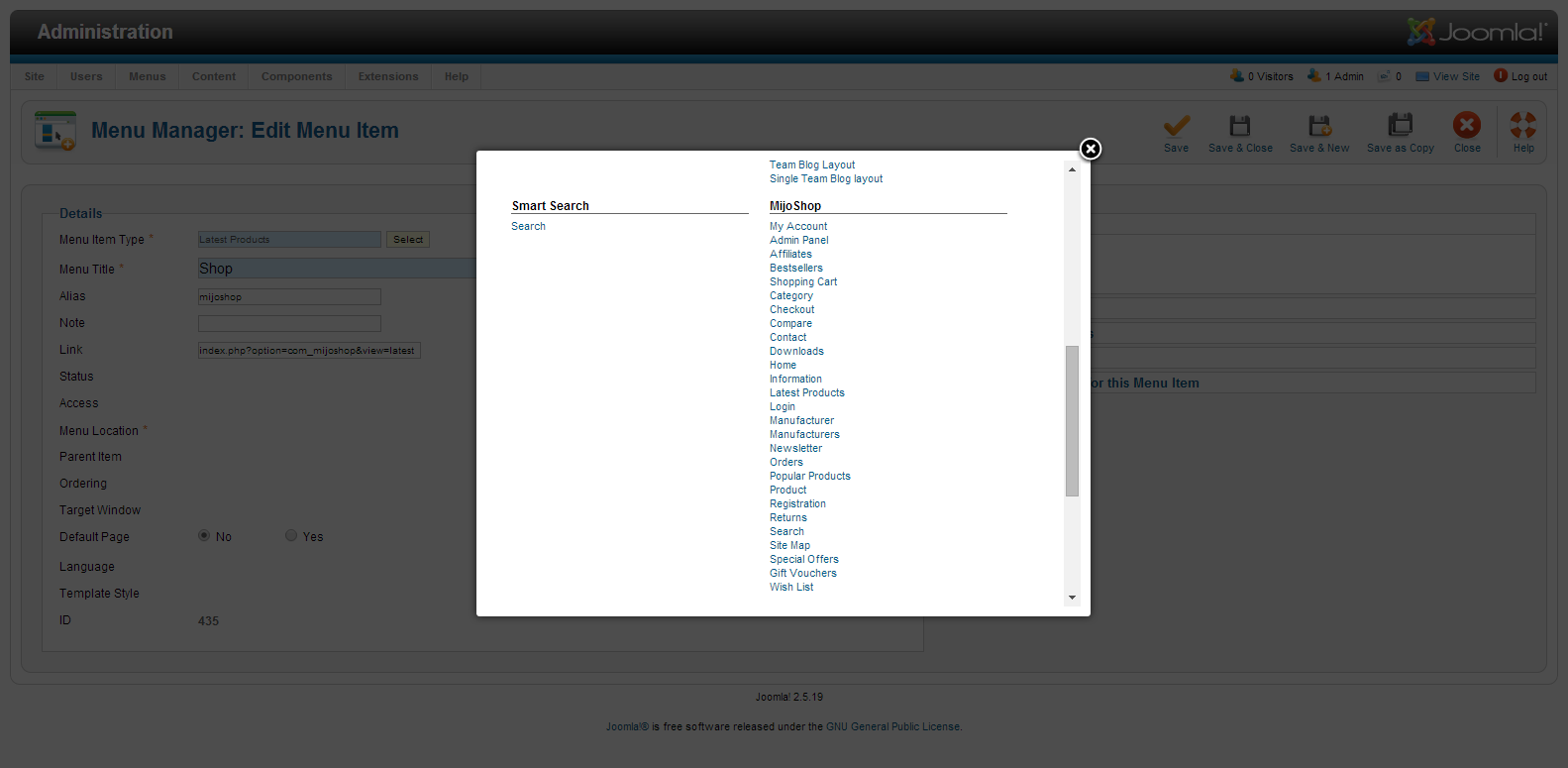
Task: Click the Menu Title input field
Action: tap(337, 269)
